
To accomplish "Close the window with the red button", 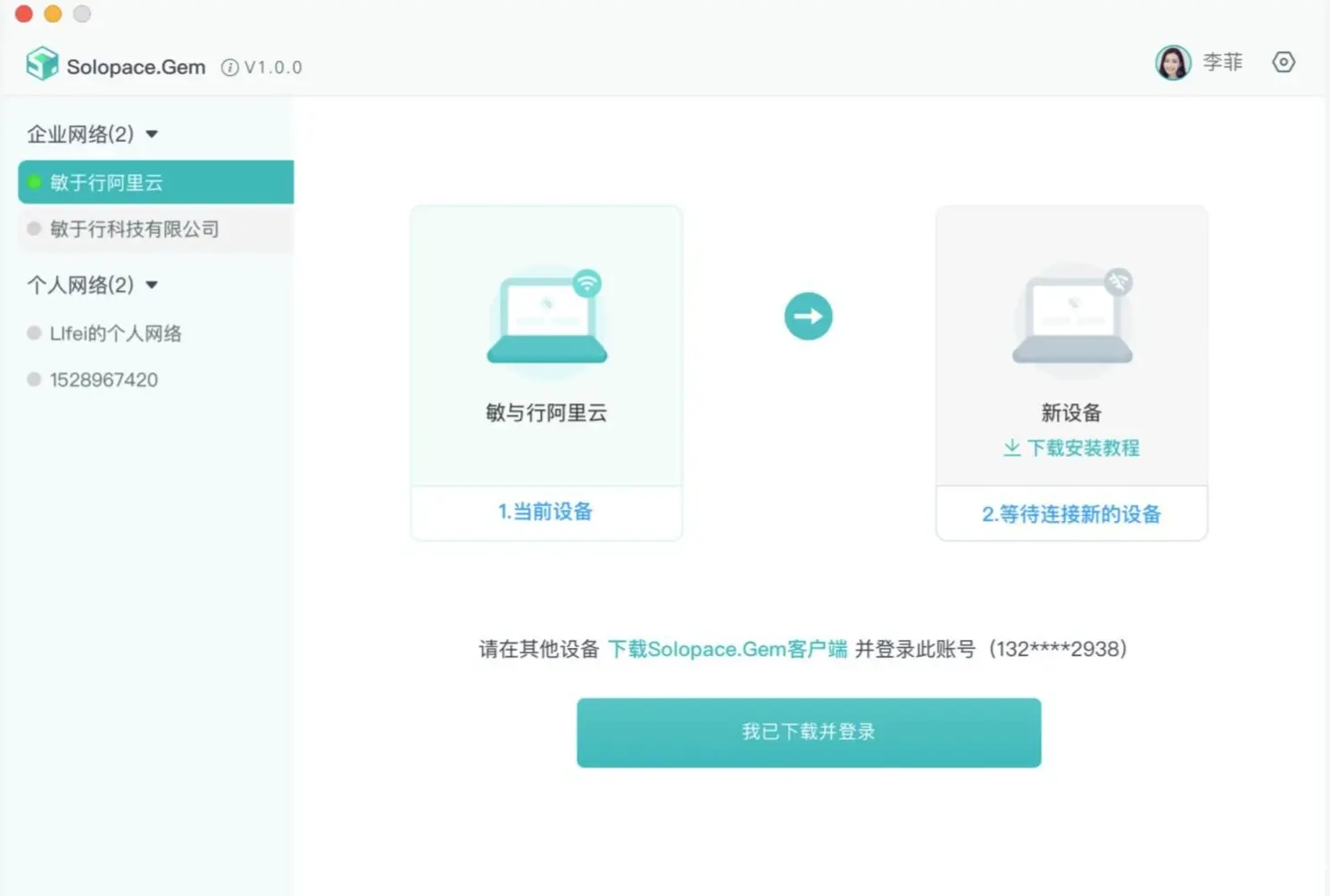I will [x=24, y=13].
